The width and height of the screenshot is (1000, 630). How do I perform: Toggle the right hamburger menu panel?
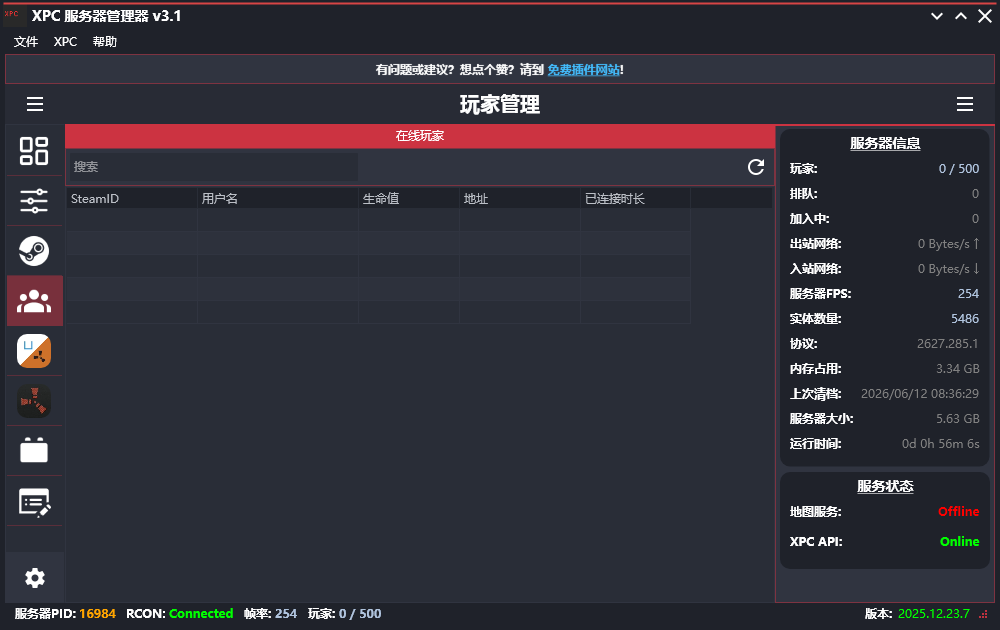tap(965, 104)
